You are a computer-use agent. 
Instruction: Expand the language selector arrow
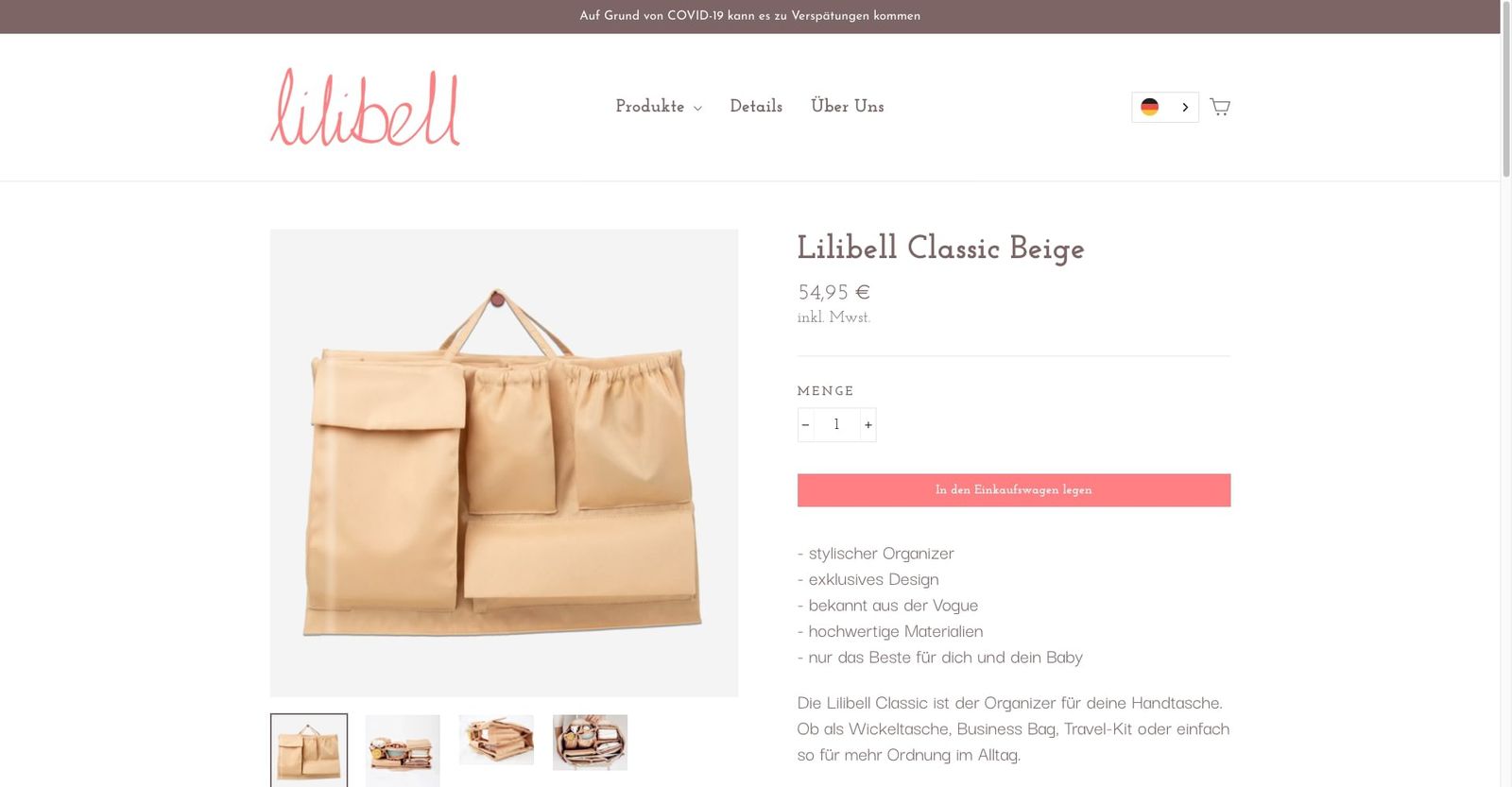point(1184,107)
